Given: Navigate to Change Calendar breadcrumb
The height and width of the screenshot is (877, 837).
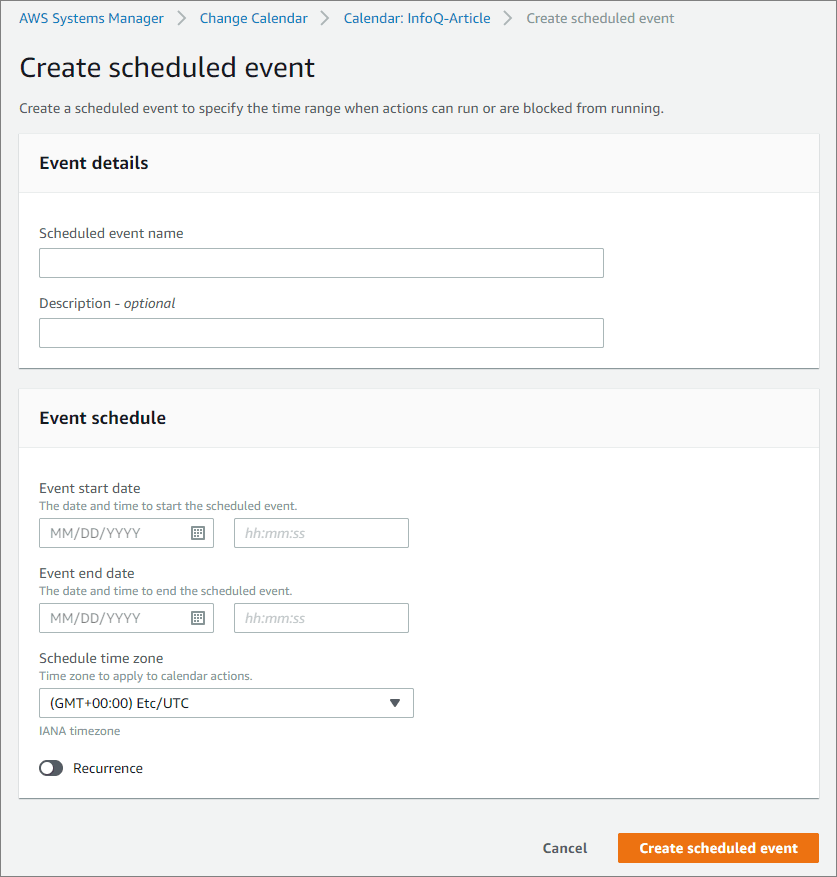Looking at the screenshot, I should (x=253, y=18).
